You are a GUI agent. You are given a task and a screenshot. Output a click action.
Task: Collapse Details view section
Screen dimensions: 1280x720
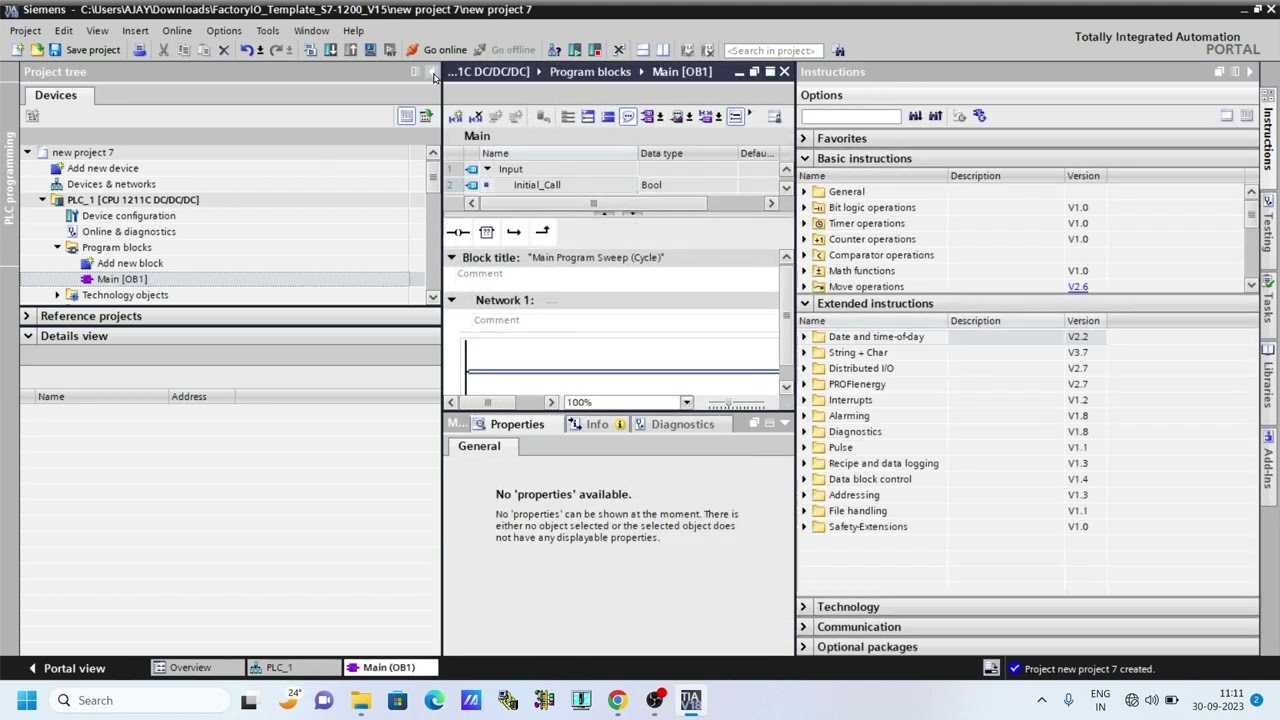click(28, 336)
